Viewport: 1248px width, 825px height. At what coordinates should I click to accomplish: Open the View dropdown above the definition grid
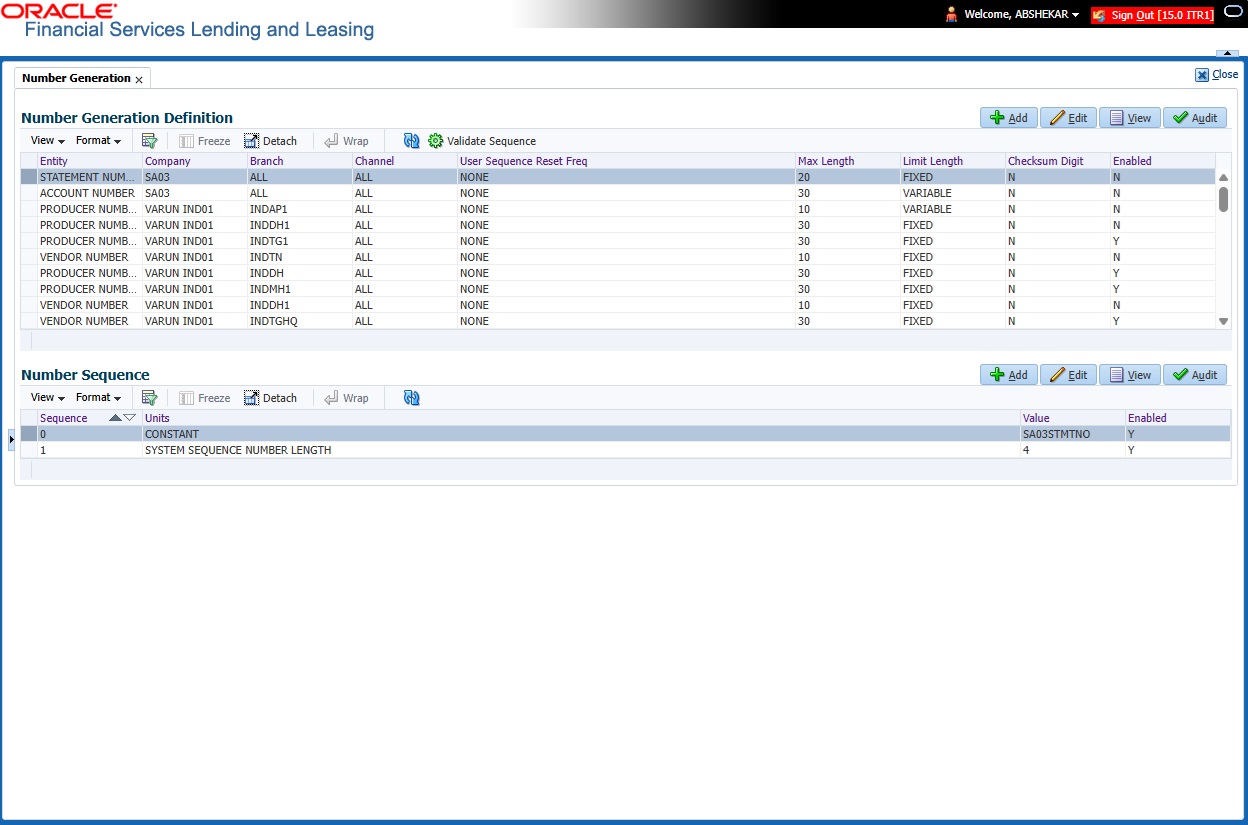[x=45, y=140]
